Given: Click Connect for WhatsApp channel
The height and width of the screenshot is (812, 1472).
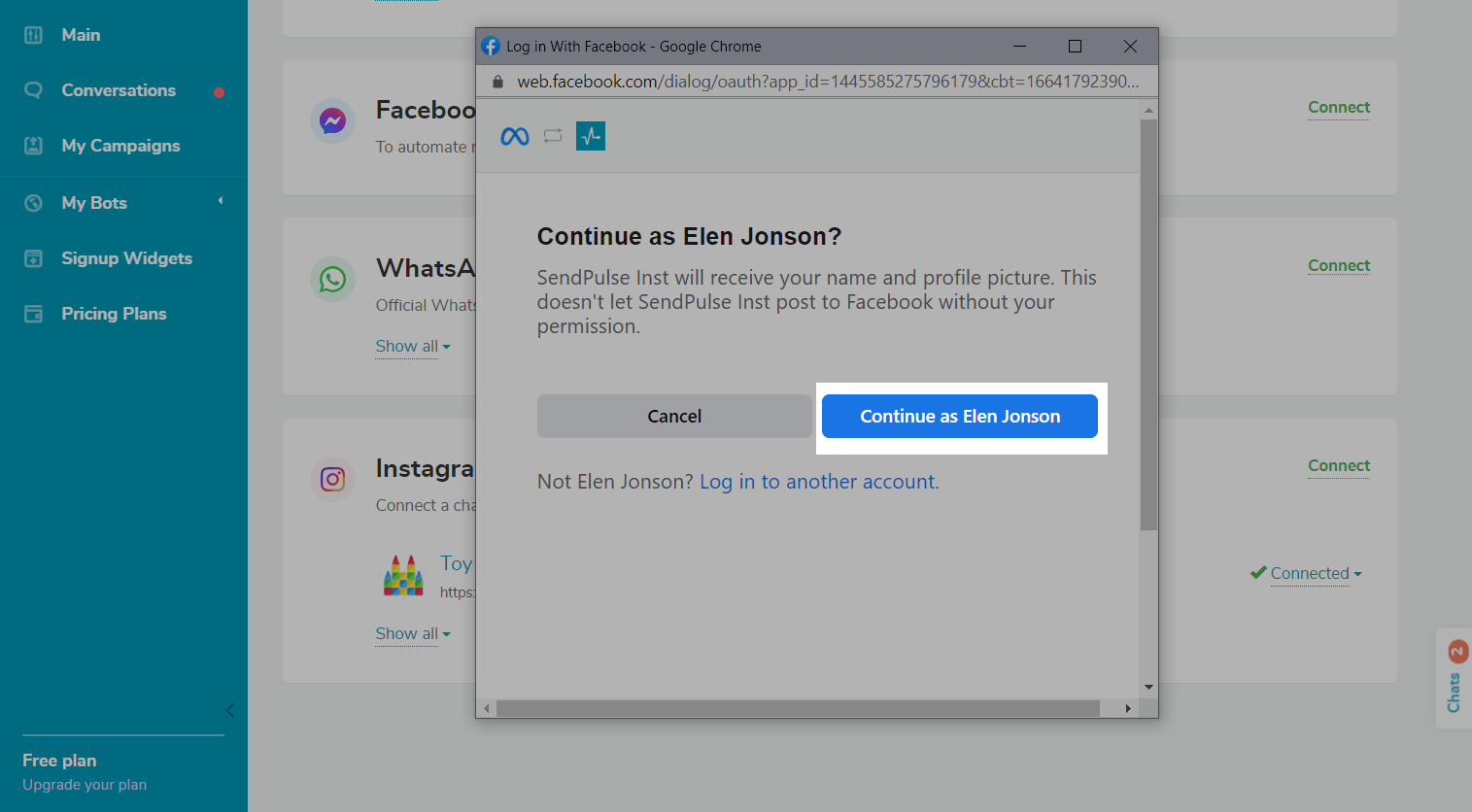Looking at the screenshot, I should (x=1339, y=266).
